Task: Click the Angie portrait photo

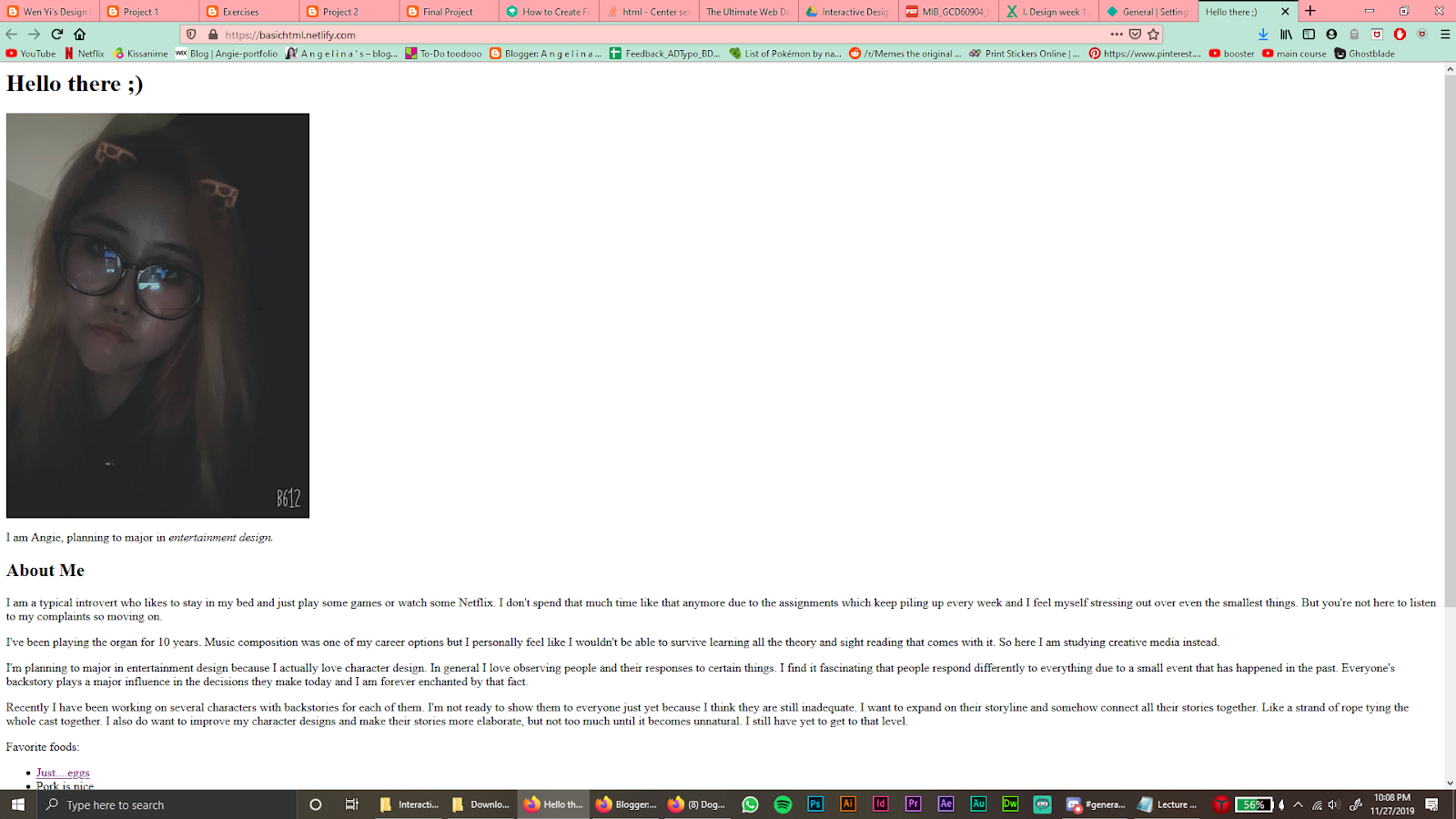Action: tap(157, 316)
